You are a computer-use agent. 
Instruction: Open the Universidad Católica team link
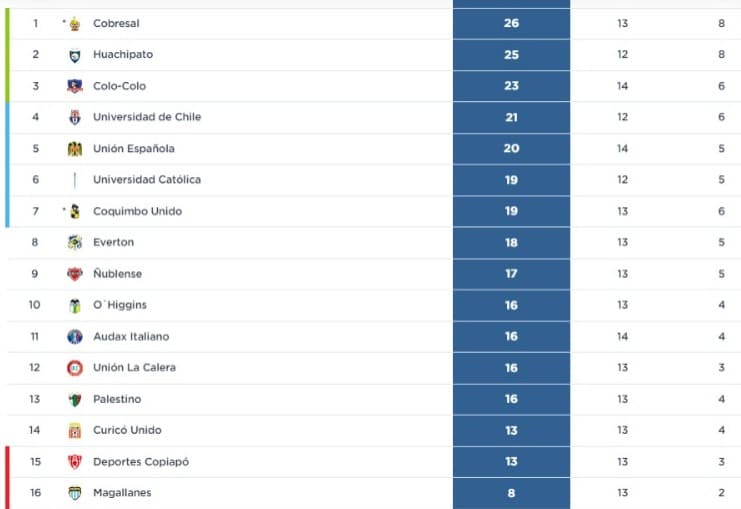[147, 180]
